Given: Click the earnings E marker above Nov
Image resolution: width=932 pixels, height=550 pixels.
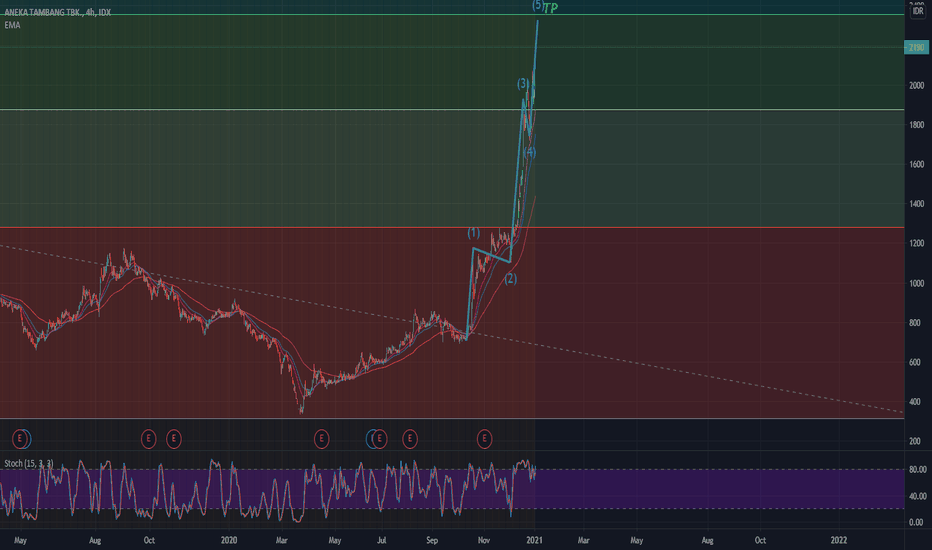Looking at the screenshot, I should click(x=484, y=439).
